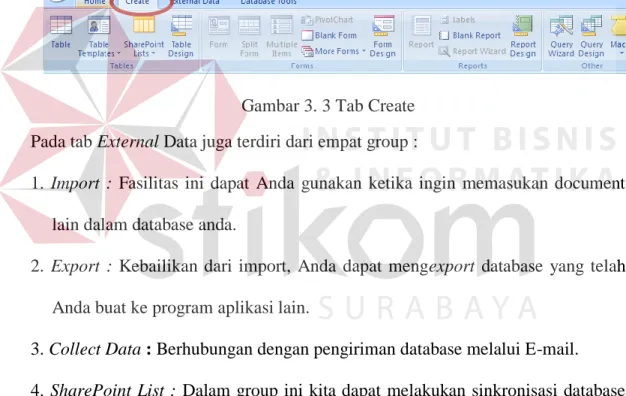Viewport: 626px width, 396px height.
Task: Open the More Forms dropdown
Action: (x=334, y=51)
